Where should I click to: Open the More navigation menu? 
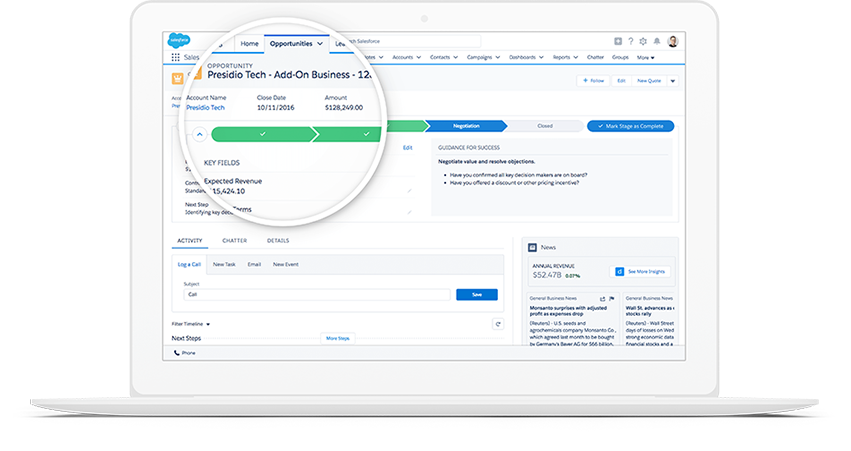(x=646, y=58)
